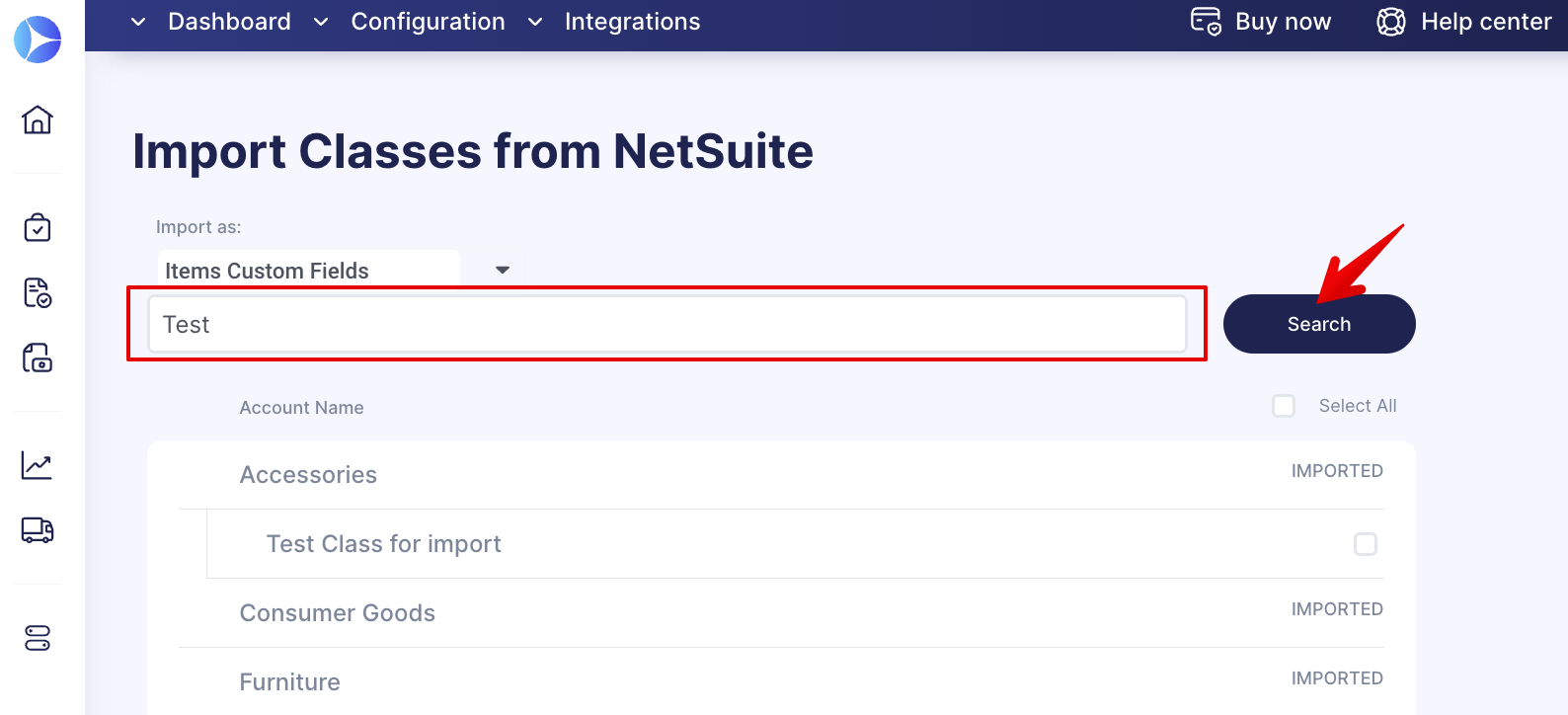Select the Test Class for import row
The width and height of the screenshot is (1568, 715).
(796, 544)
